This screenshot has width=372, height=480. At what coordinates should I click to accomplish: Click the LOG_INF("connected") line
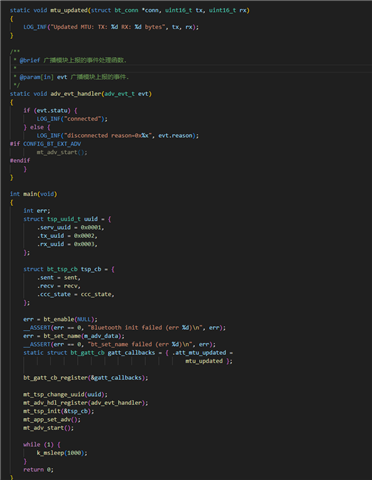[72, 119]
